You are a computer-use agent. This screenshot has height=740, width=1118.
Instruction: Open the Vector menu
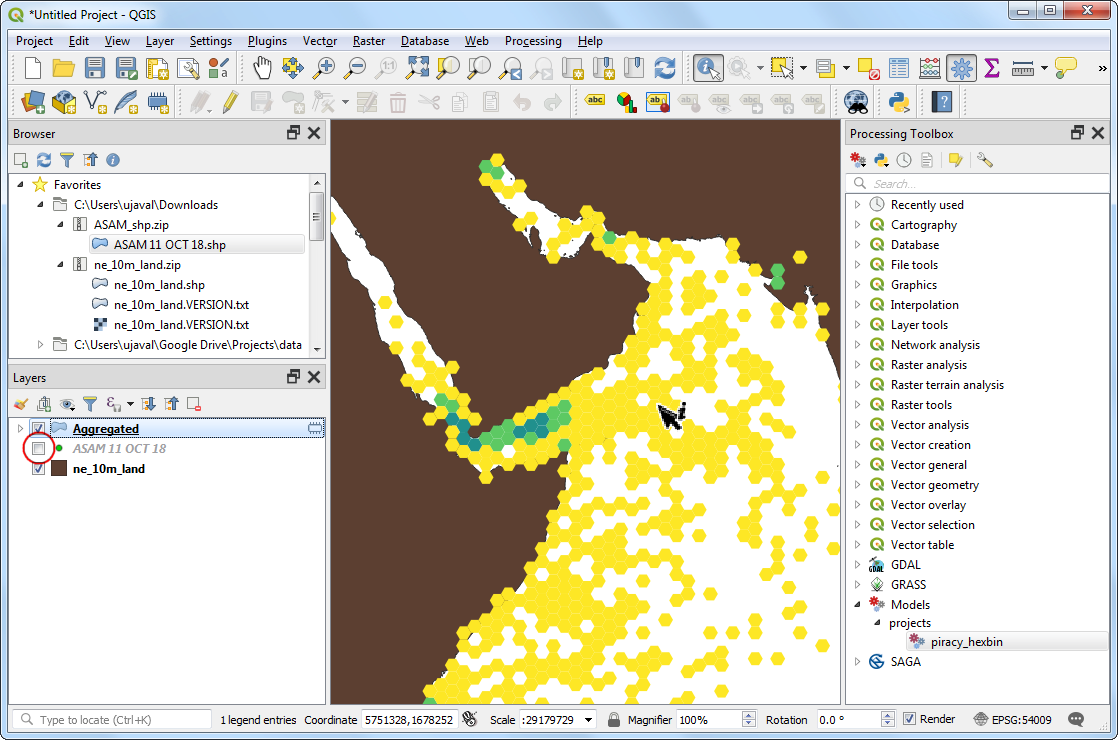(320, 41)
